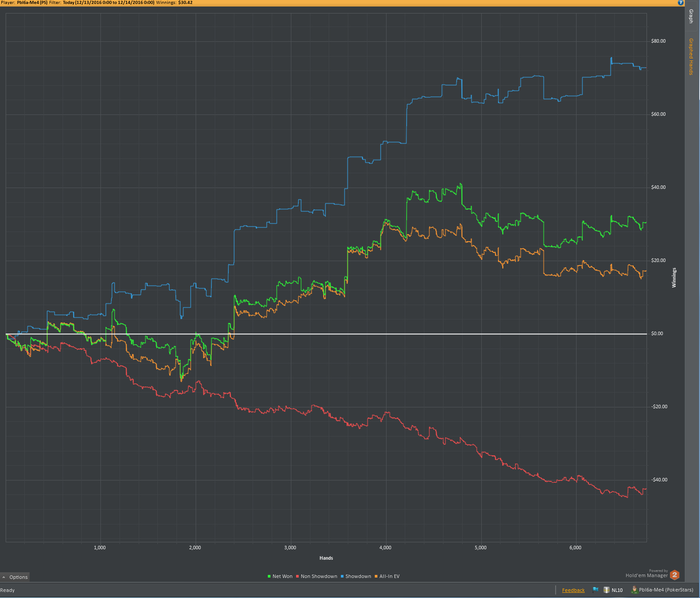Click the 2,000 hands axis label
The height and width of the screenshot is (598, 700).
[x=195, y=548]
